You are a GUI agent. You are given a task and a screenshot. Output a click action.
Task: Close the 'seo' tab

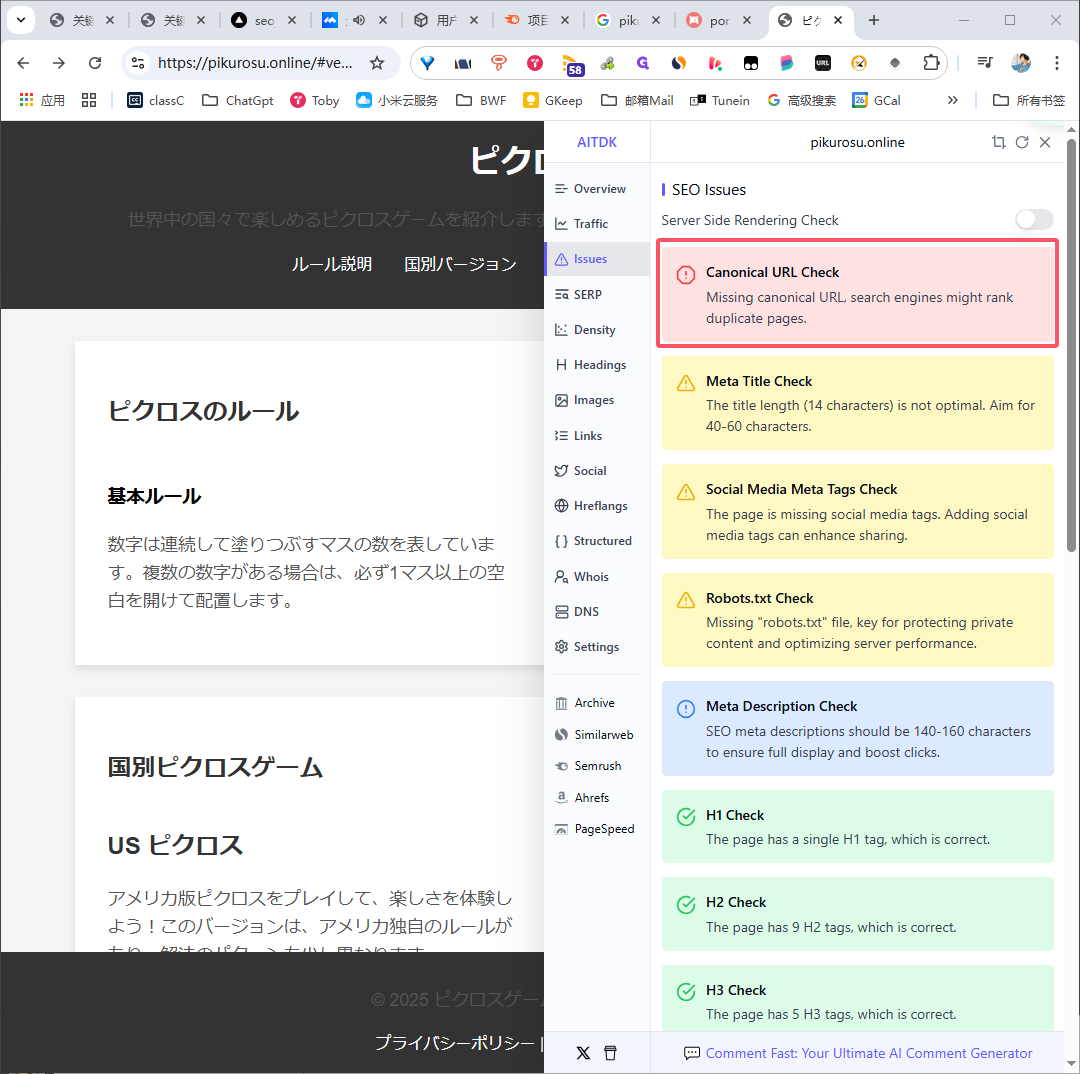(x=292, y=21)
